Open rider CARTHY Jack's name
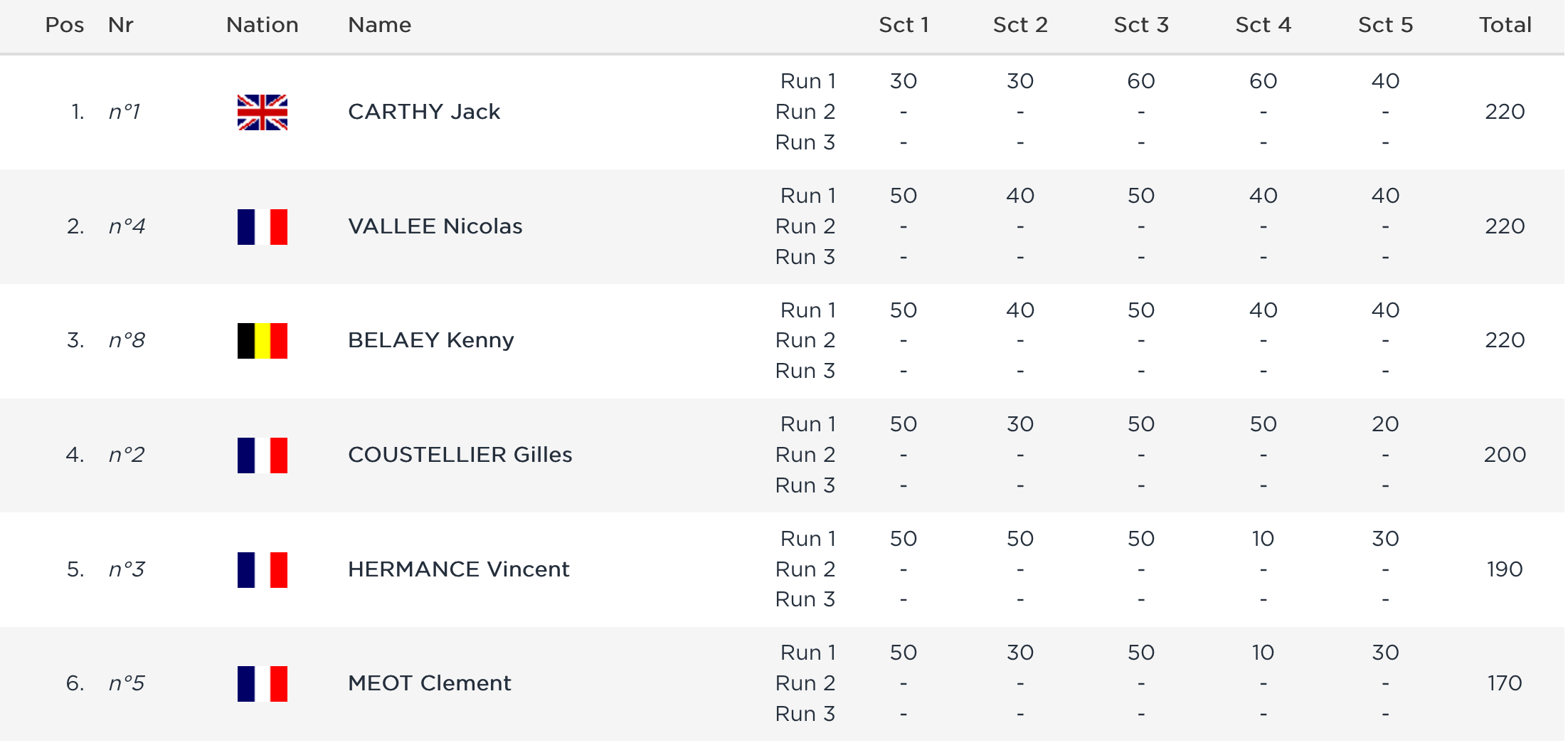This screenshot has height=743, width=1568. coord(424,112)
